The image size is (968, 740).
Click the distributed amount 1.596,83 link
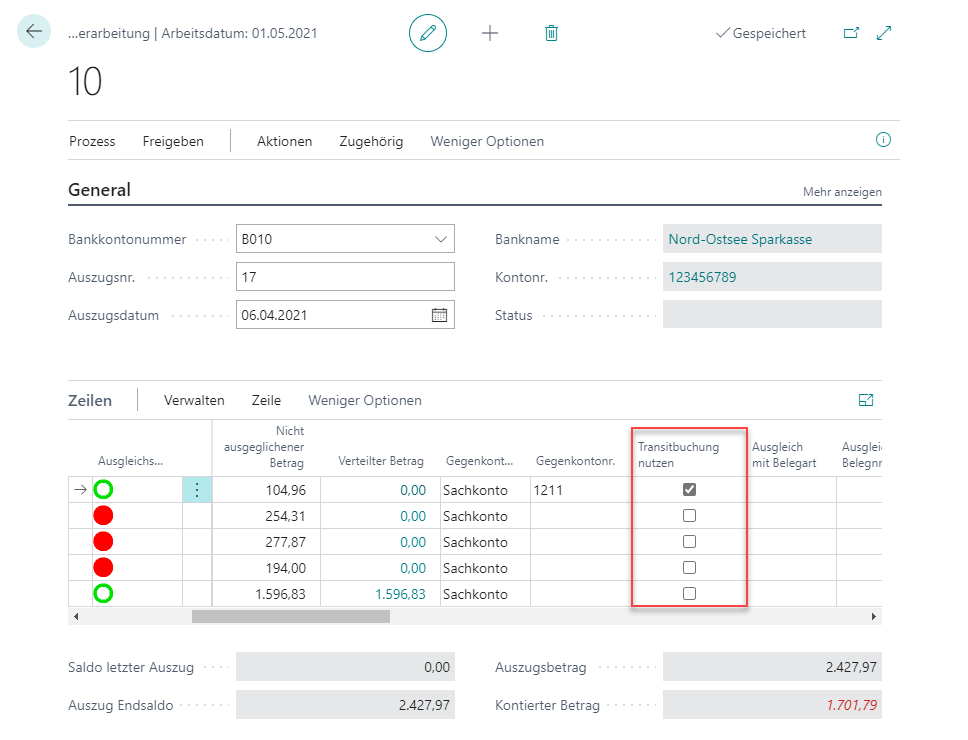point(400,594)
